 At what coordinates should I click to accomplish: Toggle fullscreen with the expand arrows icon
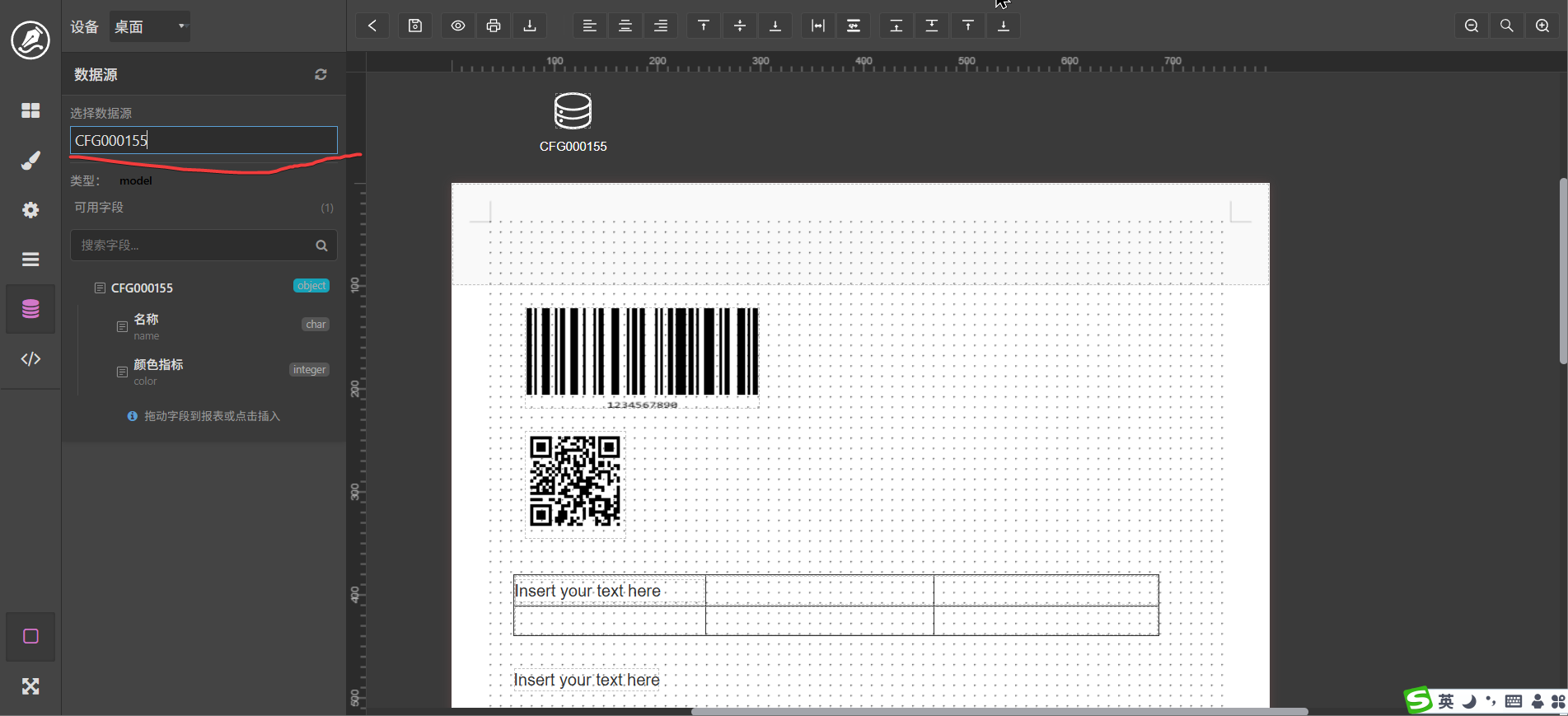[30, 686]
